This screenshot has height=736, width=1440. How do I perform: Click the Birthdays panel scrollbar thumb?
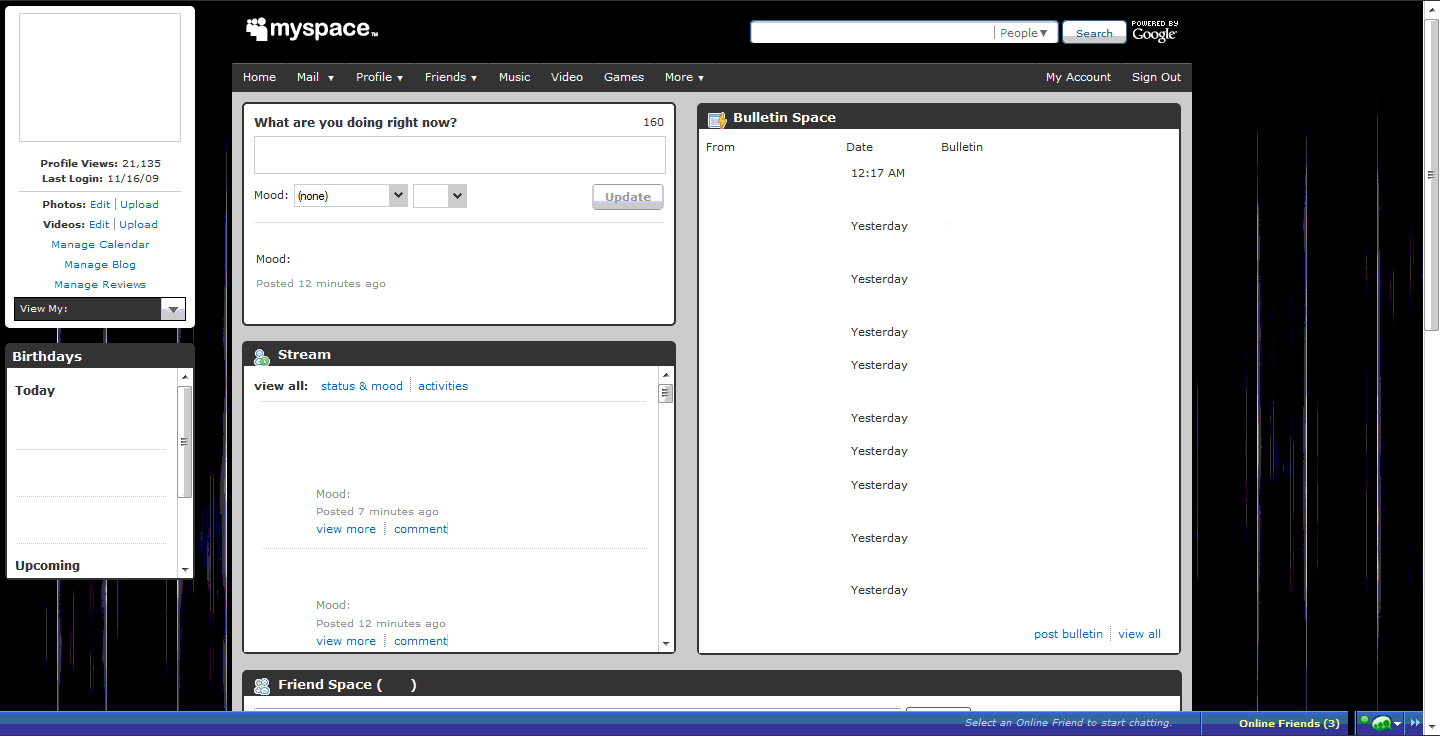point(184,441)
